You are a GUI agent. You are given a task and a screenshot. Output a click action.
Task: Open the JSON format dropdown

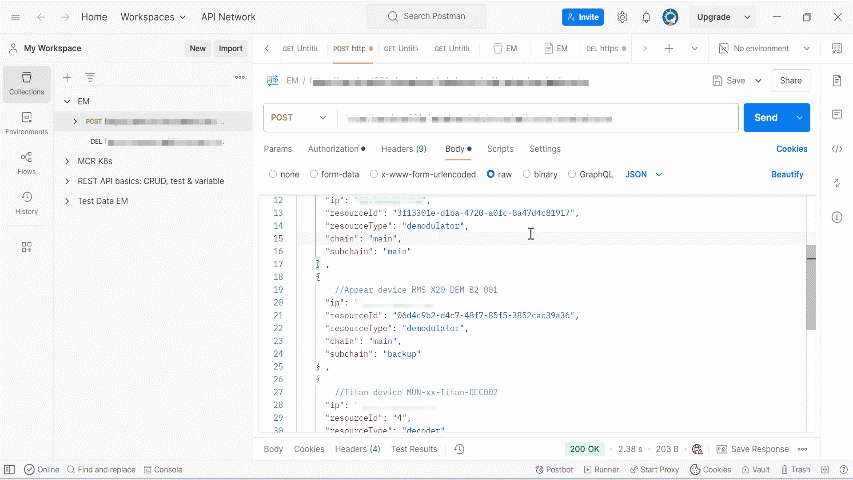click(x=644, y=175)
